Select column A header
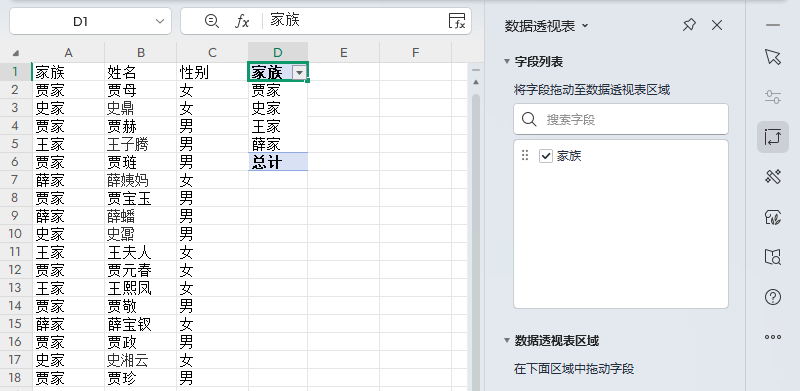Screen dimensions: 800x391 [68, 53]
